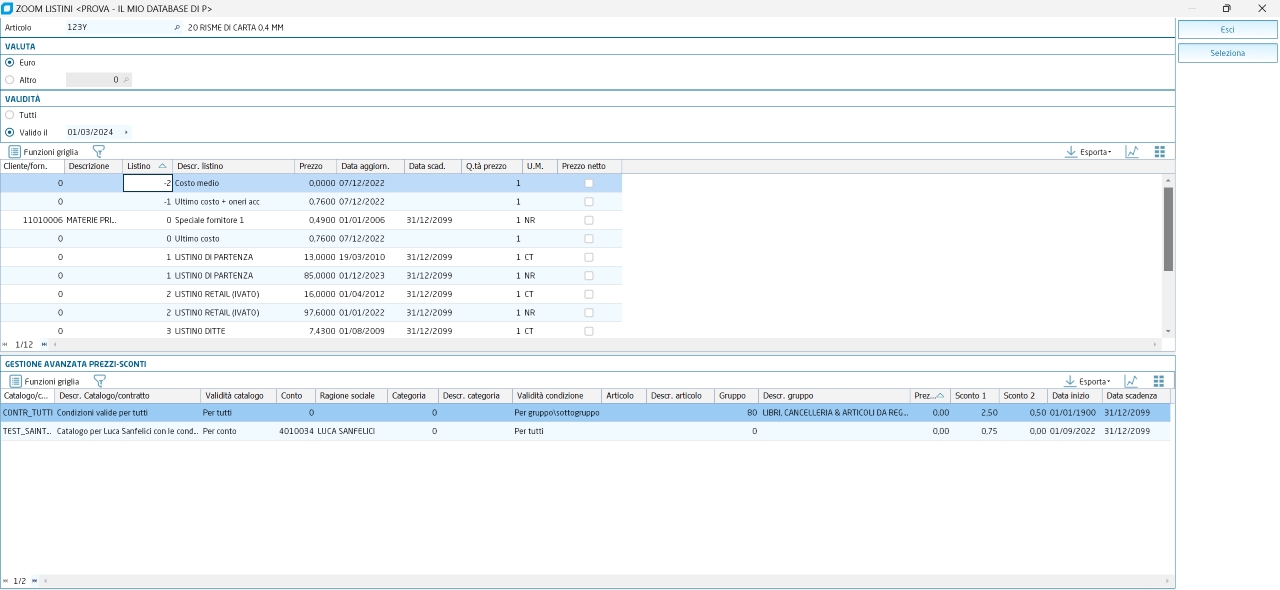Click the search magnifier next to Articolo field
Screen dimensions: 1280x590
click(177, 28)
